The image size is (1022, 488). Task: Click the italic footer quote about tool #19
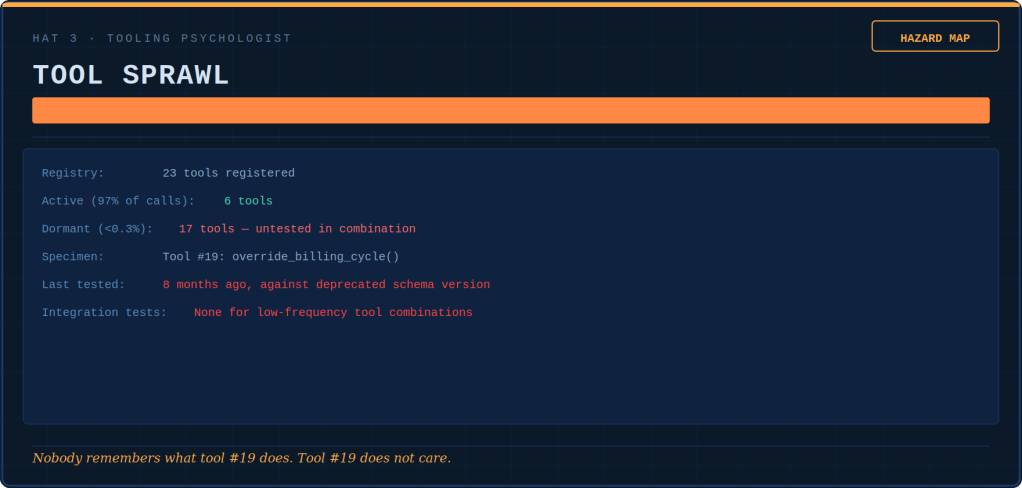pyautogui.click(x=241, y=458)
